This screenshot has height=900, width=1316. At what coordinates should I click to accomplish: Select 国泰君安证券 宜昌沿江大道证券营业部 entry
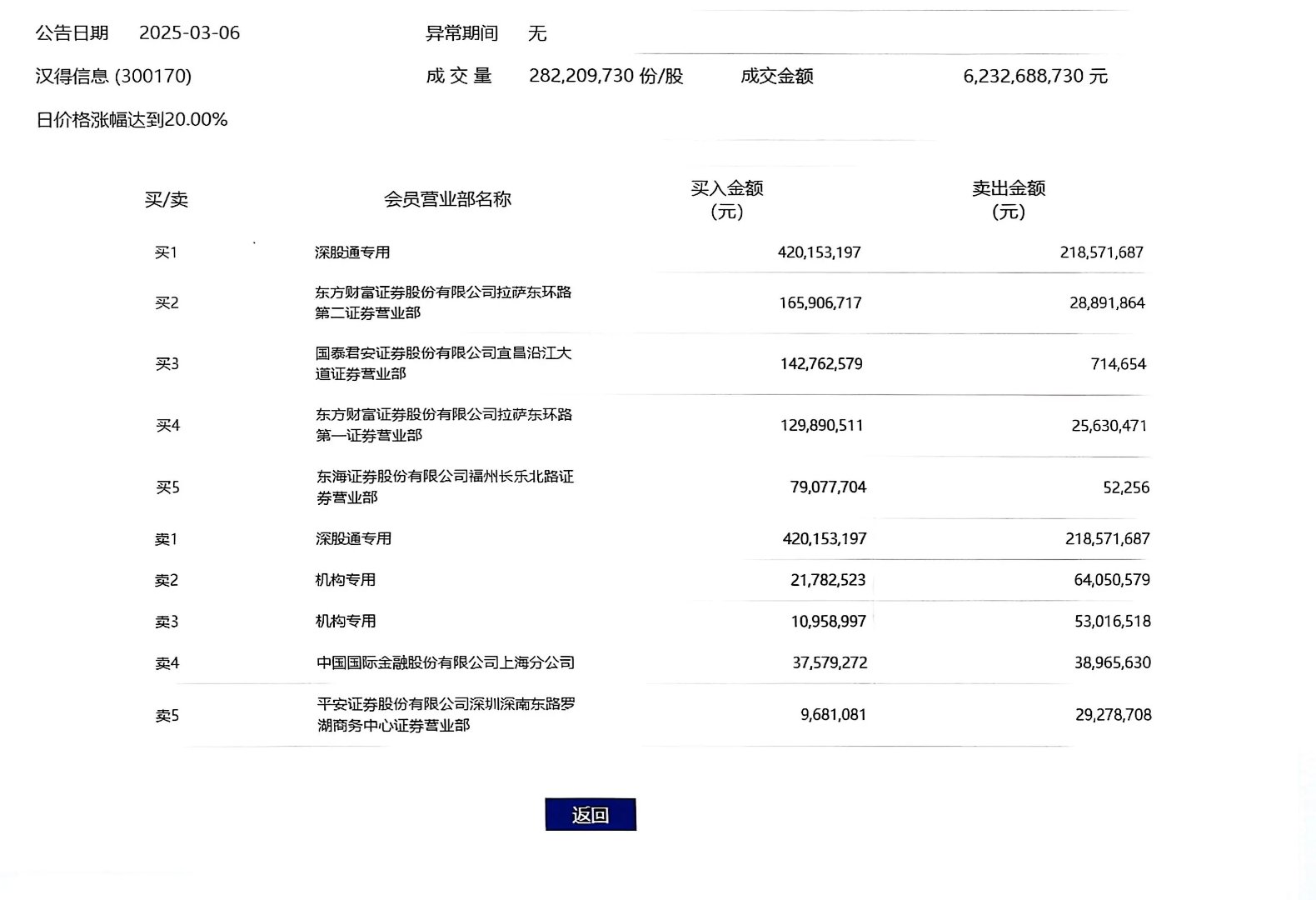tap(442, 363)
